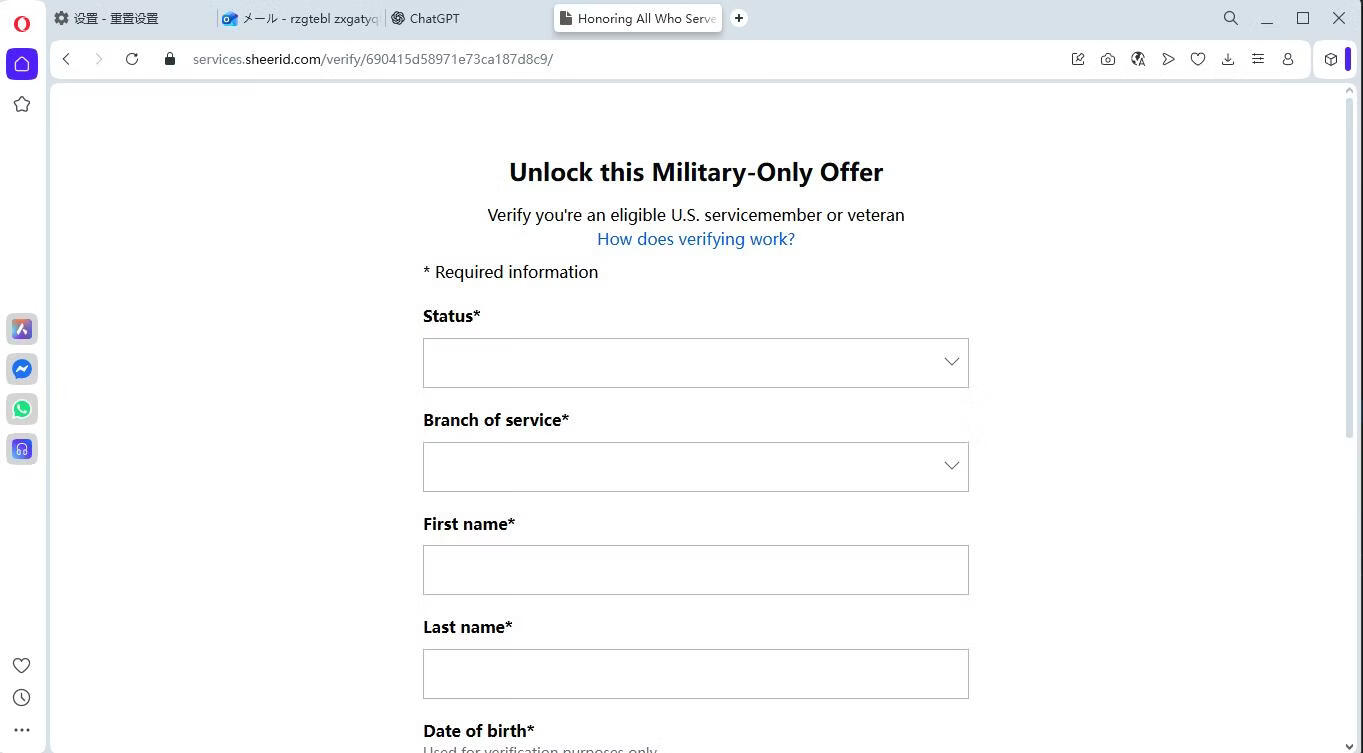
Task: Expand the Branch of service dropdown
Action: pos(695,467)
